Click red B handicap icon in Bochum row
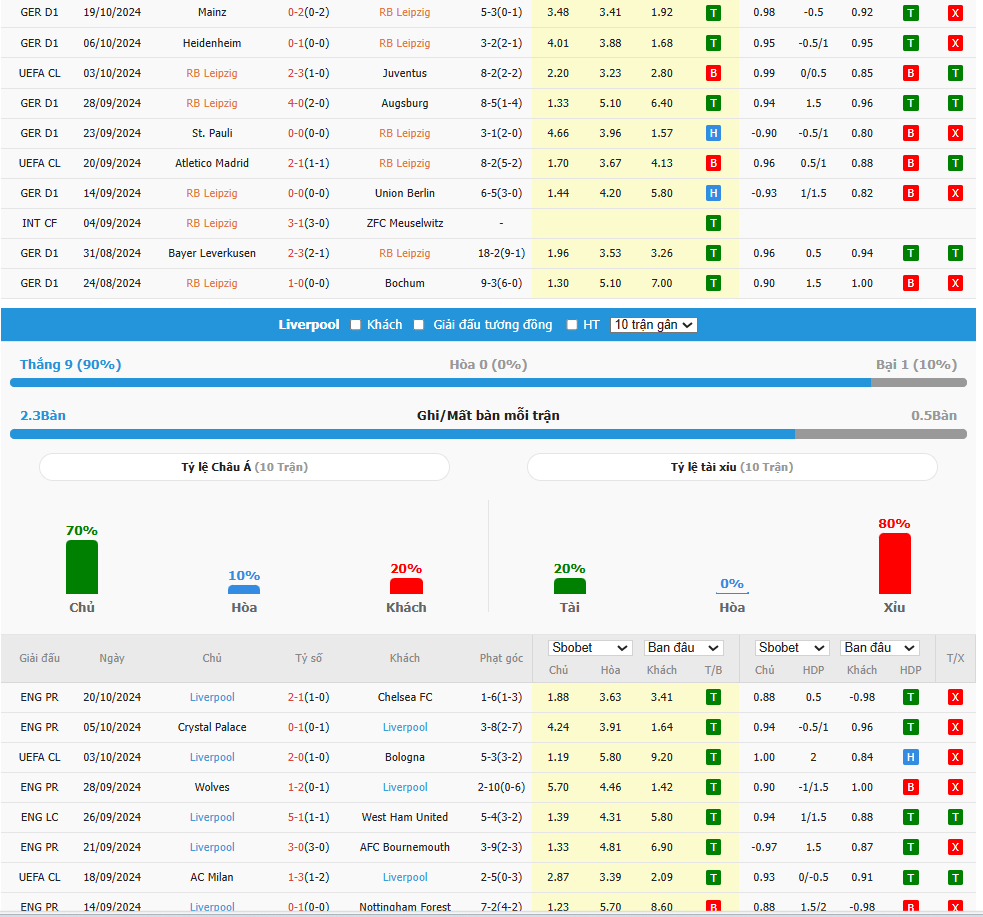The width and height of the screenshot is (983, 917). [x=910, y=283]
